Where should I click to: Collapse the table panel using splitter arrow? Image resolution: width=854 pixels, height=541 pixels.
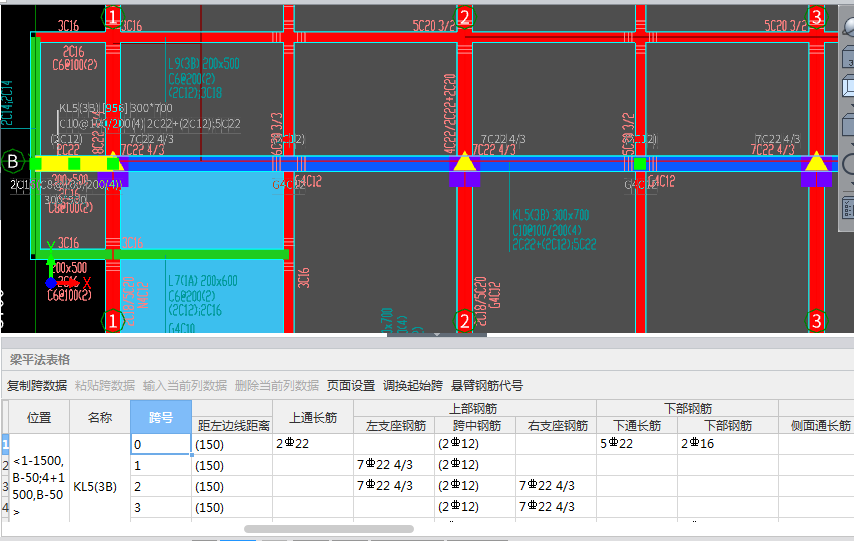point(437,335)
